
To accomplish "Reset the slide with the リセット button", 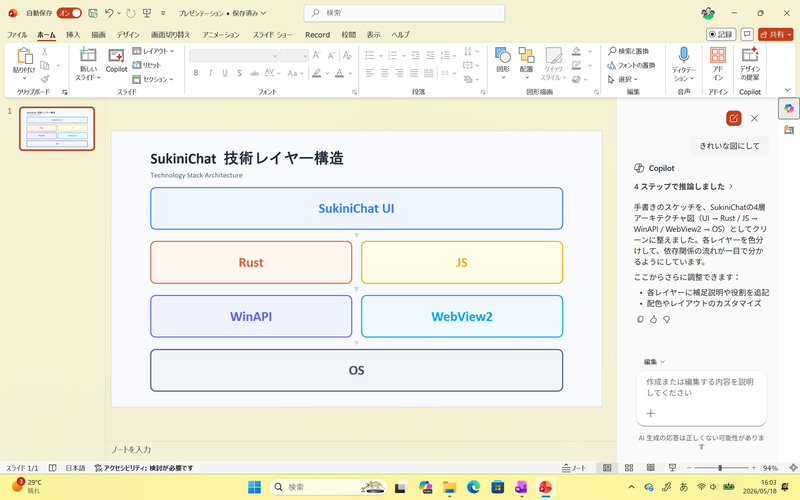I will [147, 65].
